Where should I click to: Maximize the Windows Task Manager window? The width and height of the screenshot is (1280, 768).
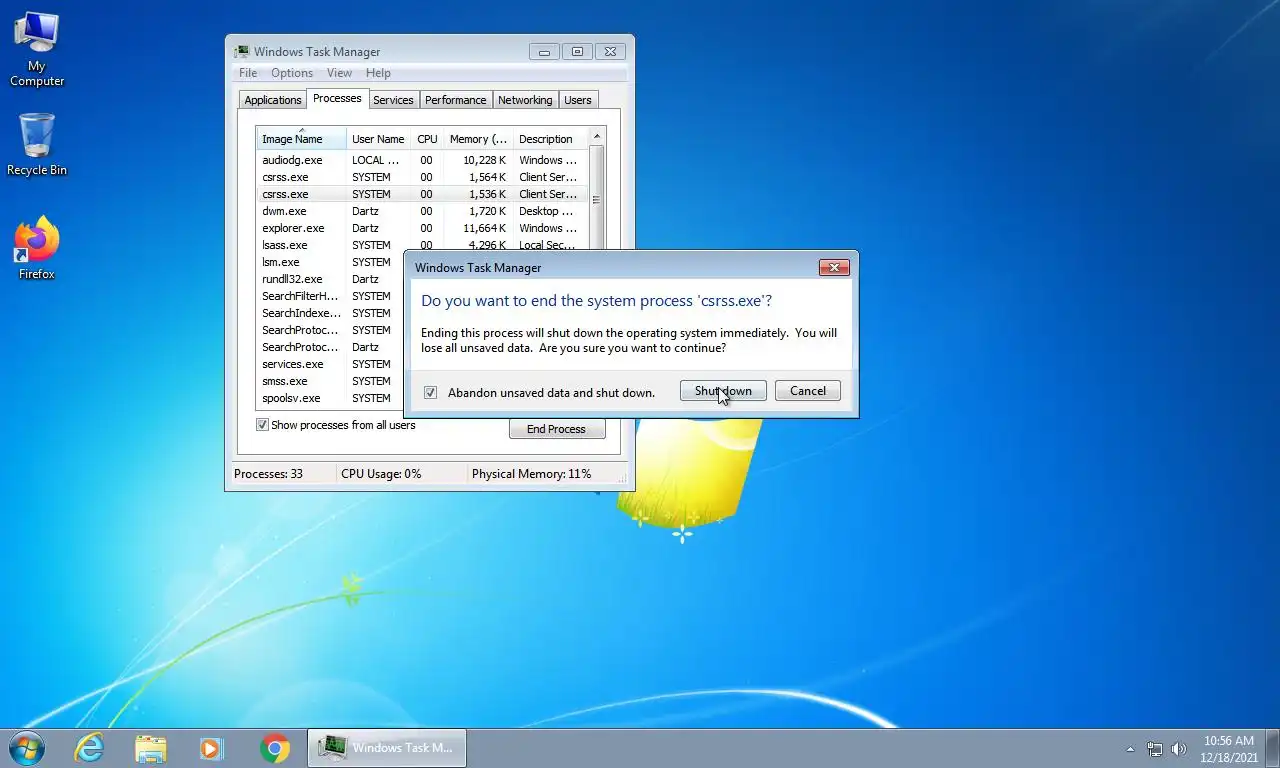pos(577,52)
